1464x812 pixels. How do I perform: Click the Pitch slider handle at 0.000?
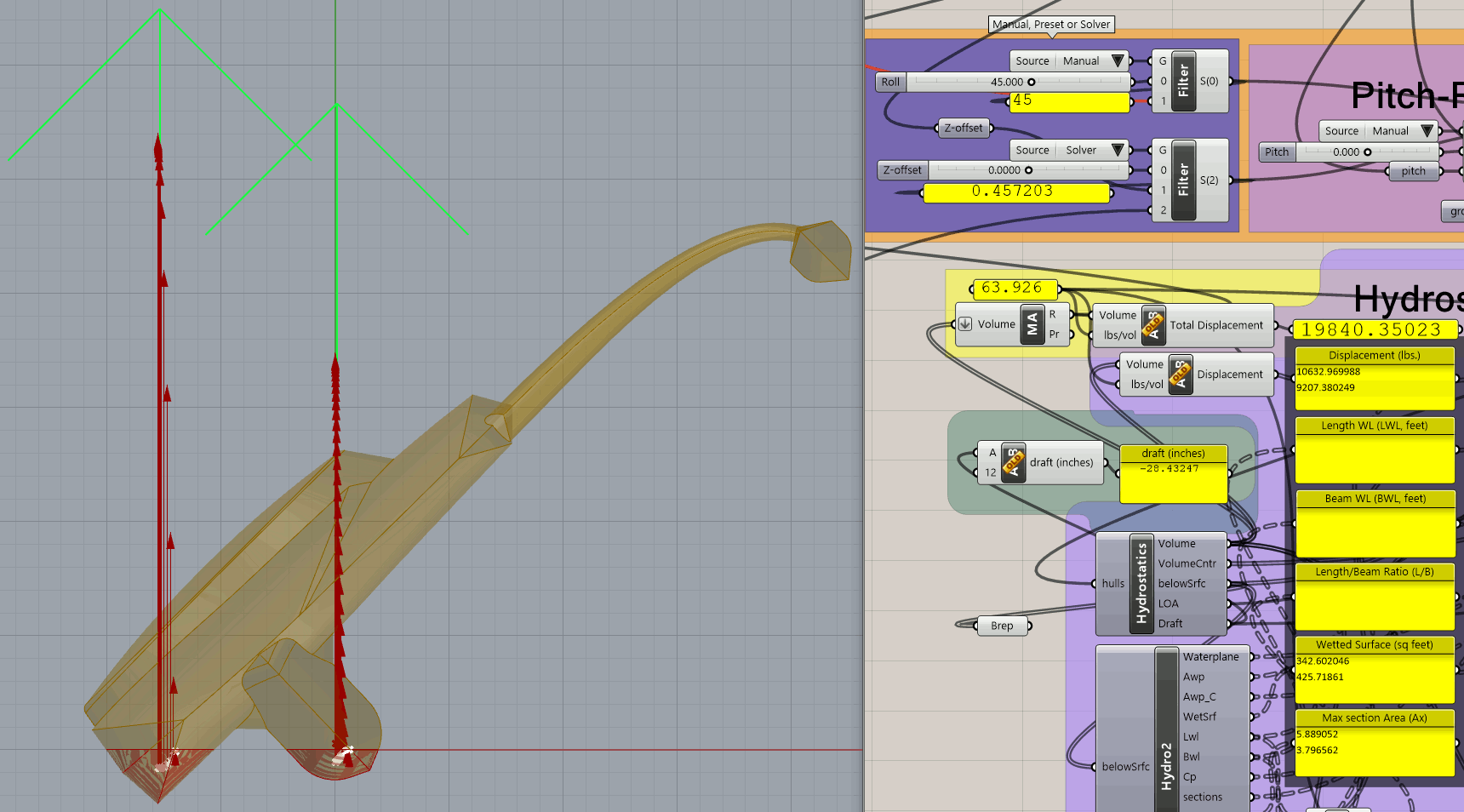[x=1368, y=152]
